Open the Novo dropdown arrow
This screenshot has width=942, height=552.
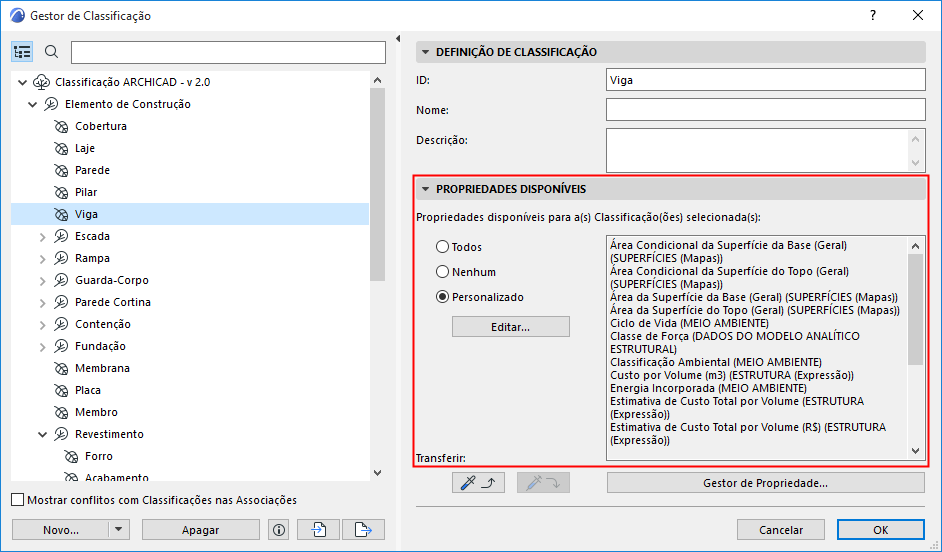(x=119, y=530)
